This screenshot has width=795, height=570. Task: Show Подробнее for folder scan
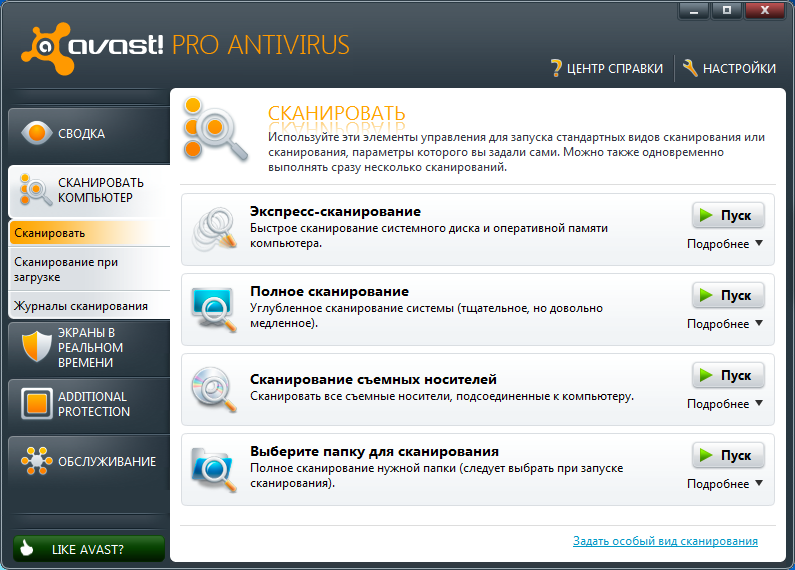coord(724,484)
